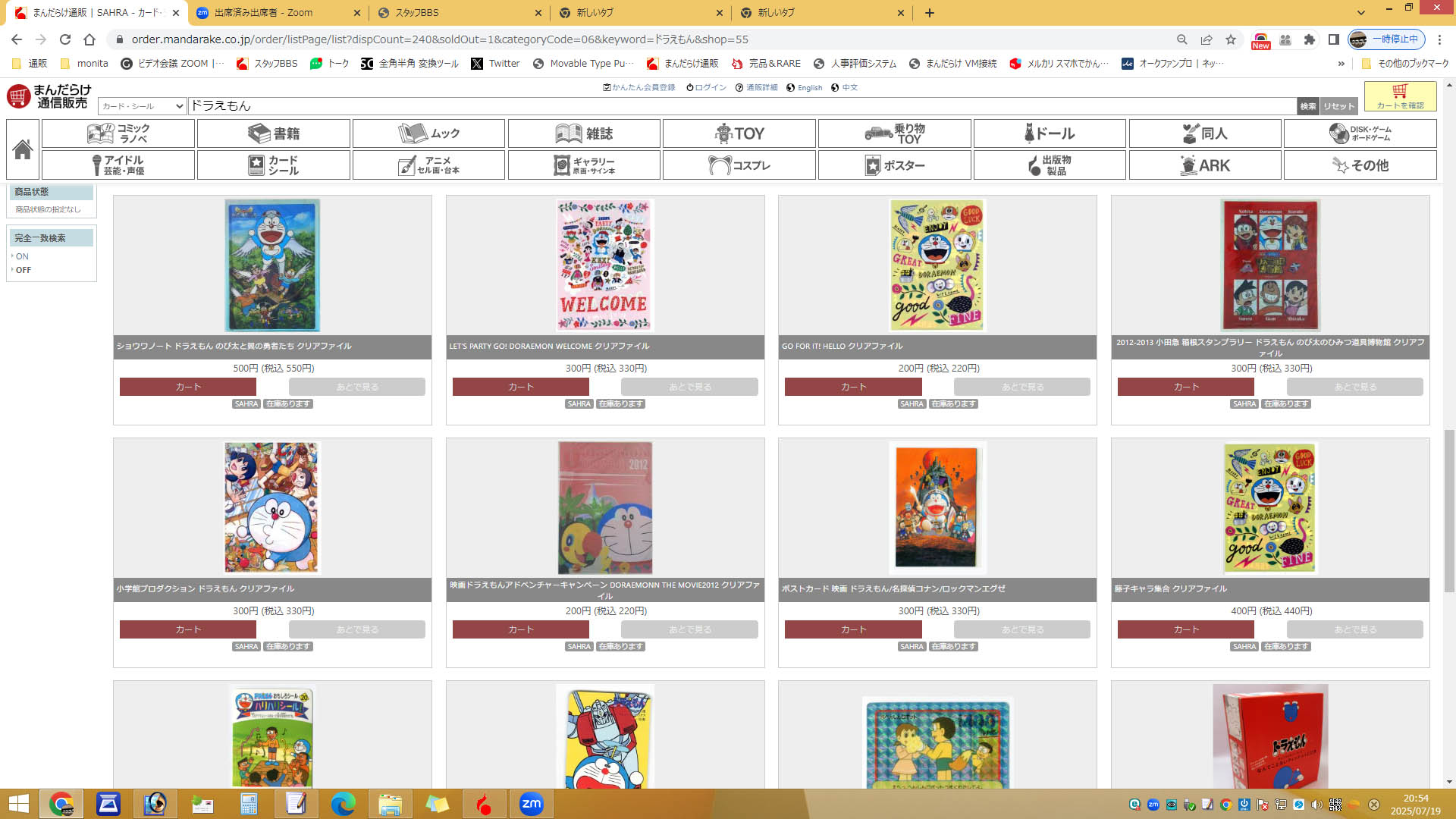The width and height of the screenshot is (1456, 819).
Task: Open the スタッフBBS bookmark
Action: [267, 64]
